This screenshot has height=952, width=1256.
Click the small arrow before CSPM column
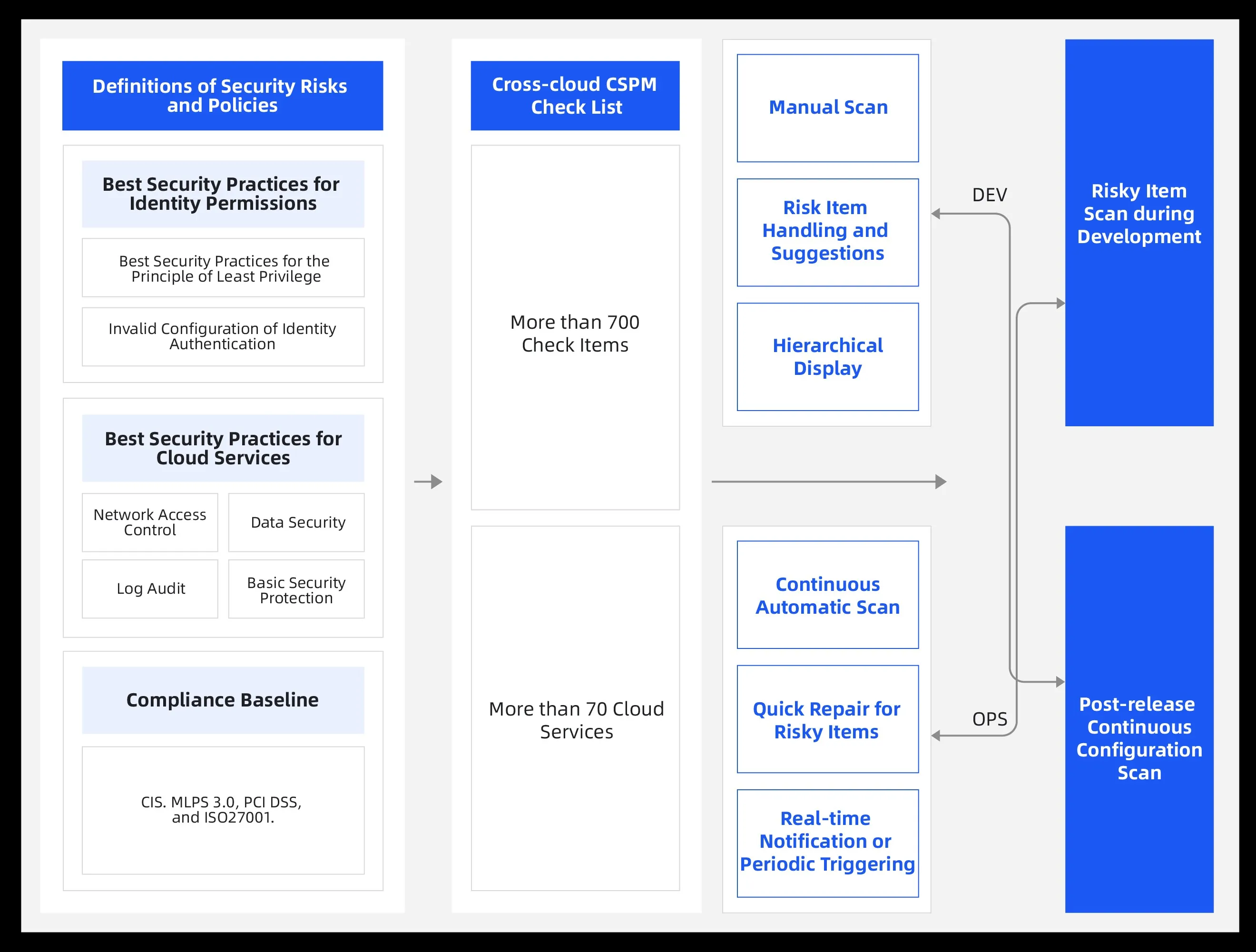[x=428, y=481]
